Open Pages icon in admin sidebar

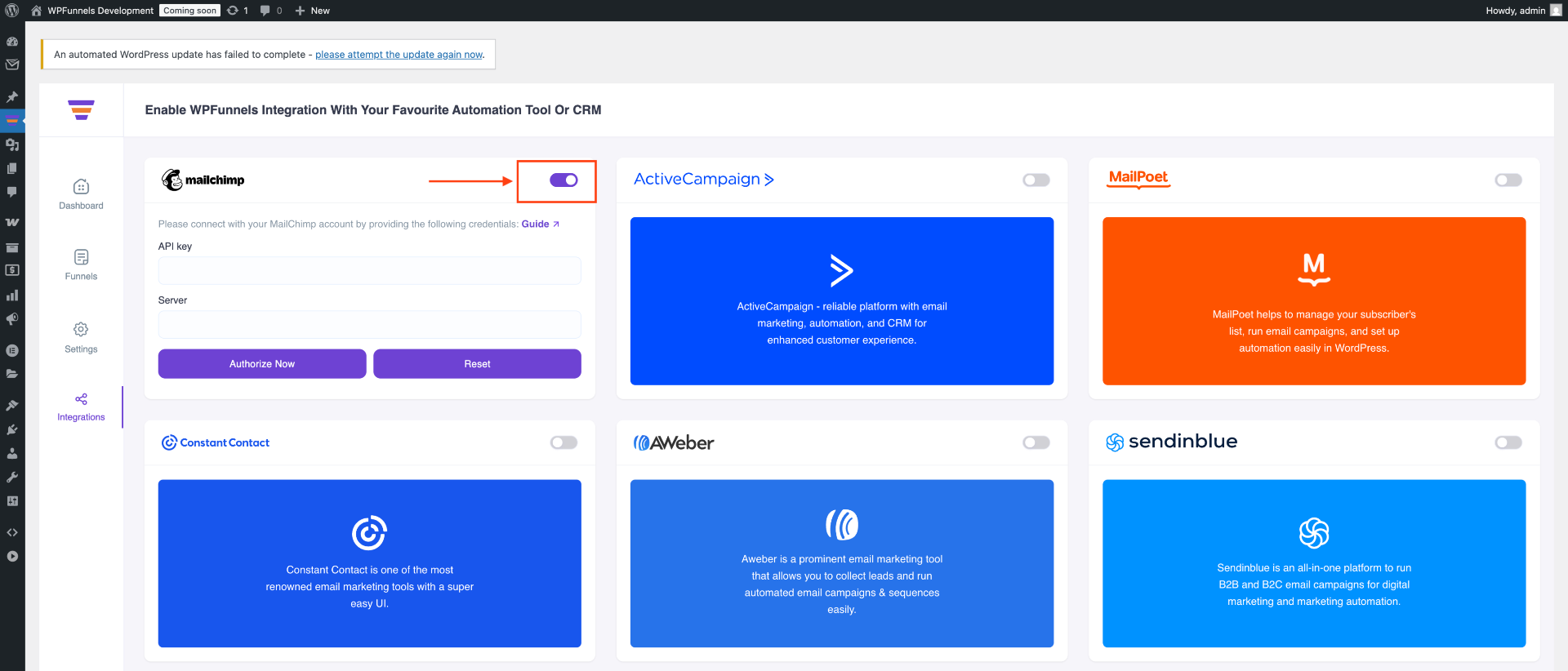coord(12,168)
